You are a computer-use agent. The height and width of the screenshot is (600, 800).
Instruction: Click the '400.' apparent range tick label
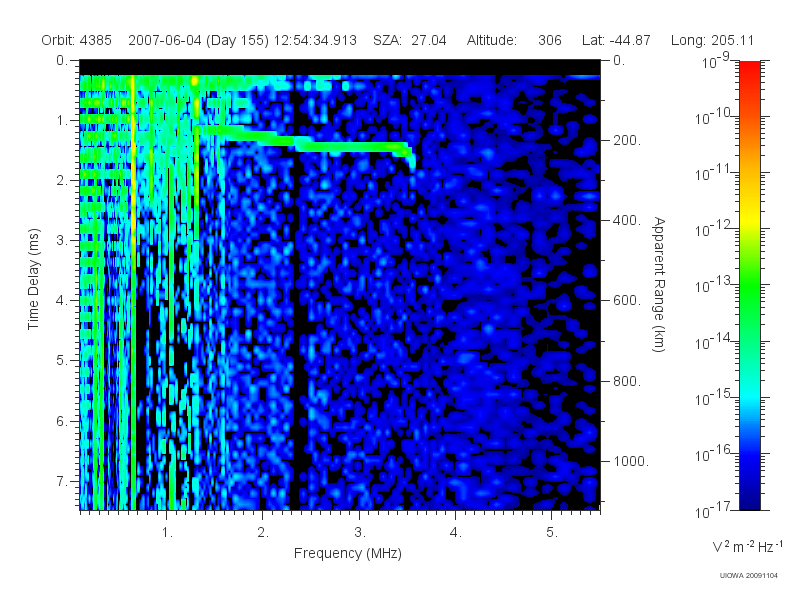coord(627,220)
